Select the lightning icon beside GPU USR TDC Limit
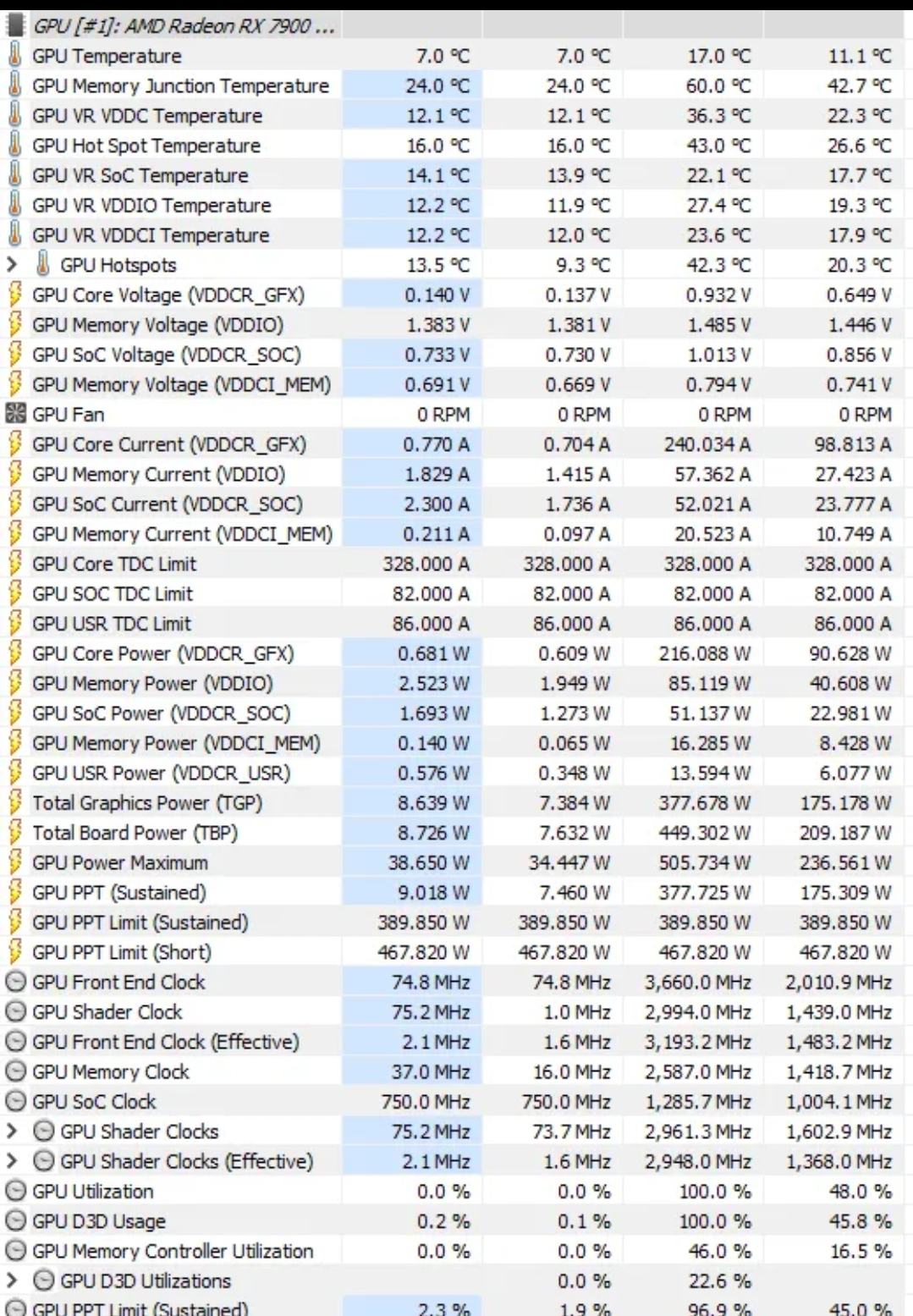This screenshot has width=913, height=1316. pos(14,624)
